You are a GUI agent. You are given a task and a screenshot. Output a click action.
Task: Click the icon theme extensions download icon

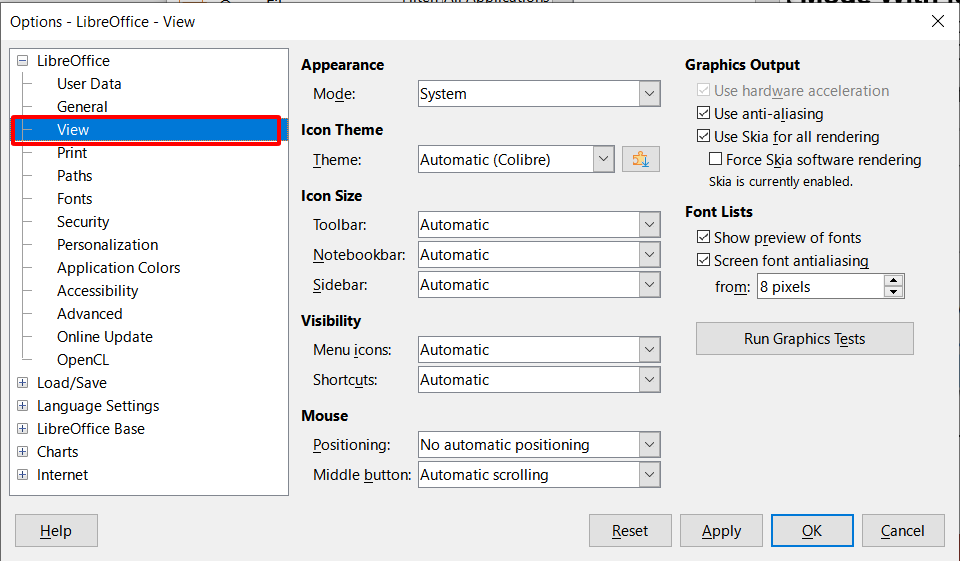click(x=641, y=159)
